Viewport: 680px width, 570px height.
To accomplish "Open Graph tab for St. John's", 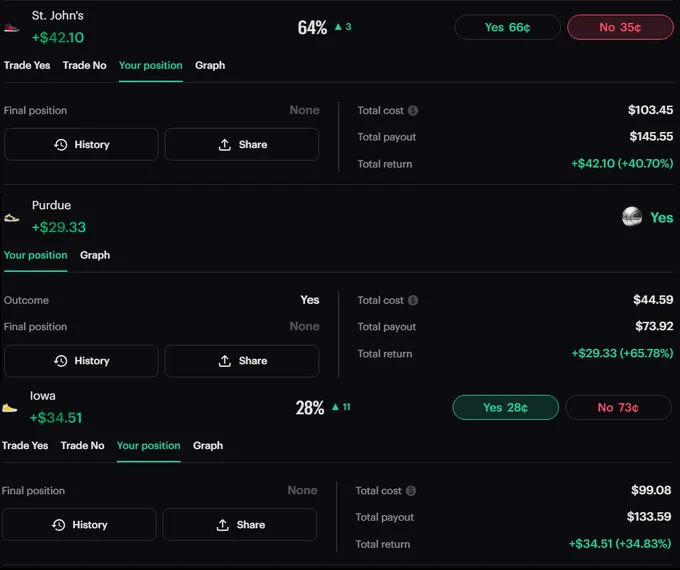I will [x=210, y=66].
